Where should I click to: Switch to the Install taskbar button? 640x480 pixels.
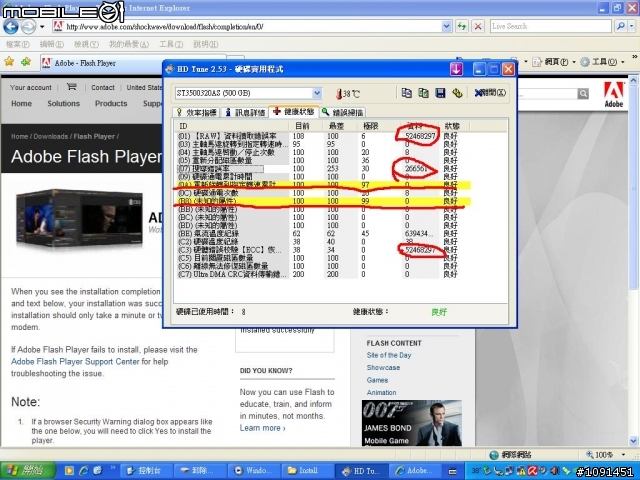pos(308,471)
